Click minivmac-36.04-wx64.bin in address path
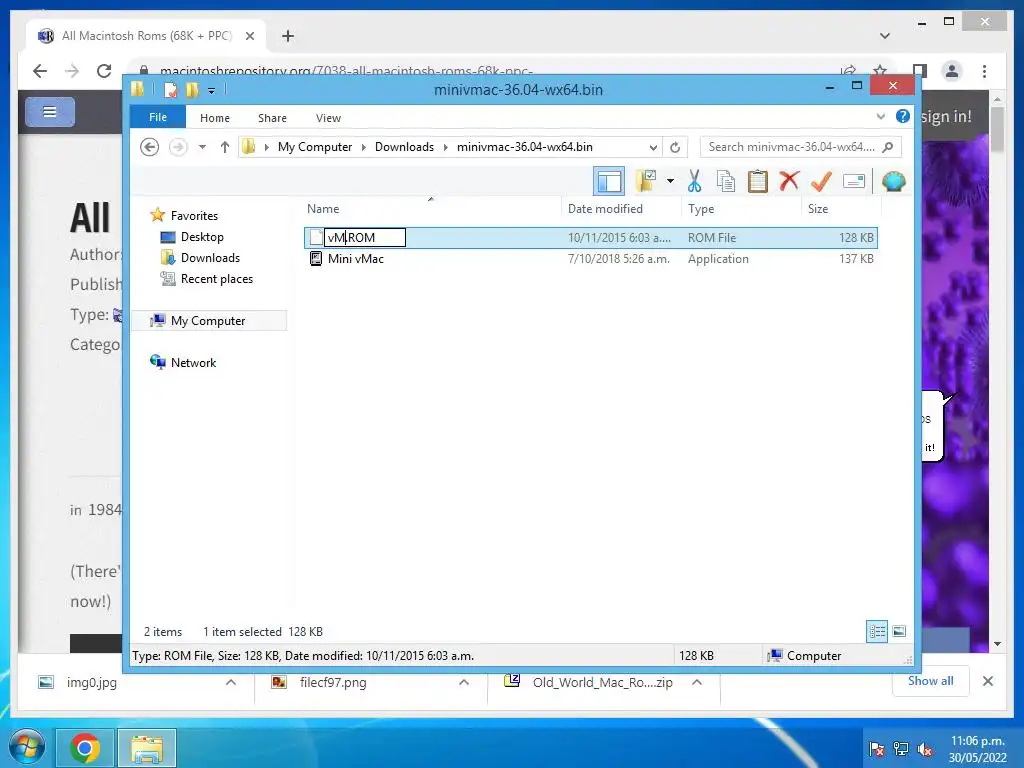 [524, 147]
